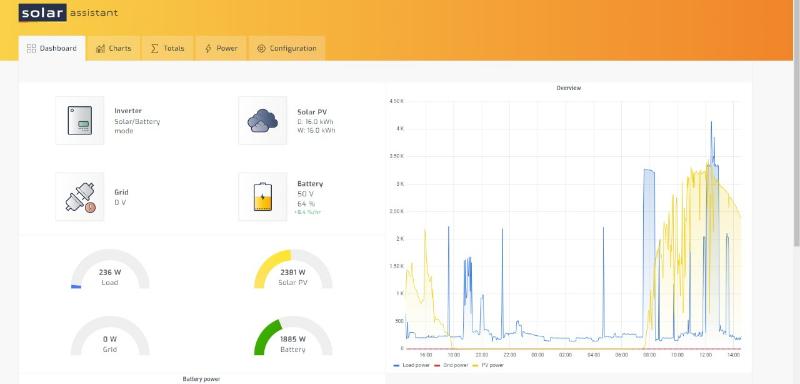Screen dimensions: 800x384
Task: Click the Solar/Battery mode status text
Action: coord(137,126)
